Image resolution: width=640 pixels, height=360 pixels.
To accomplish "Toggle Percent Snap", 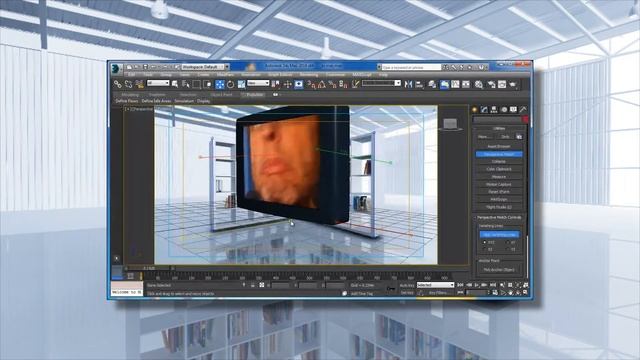I will coord(332,84).
